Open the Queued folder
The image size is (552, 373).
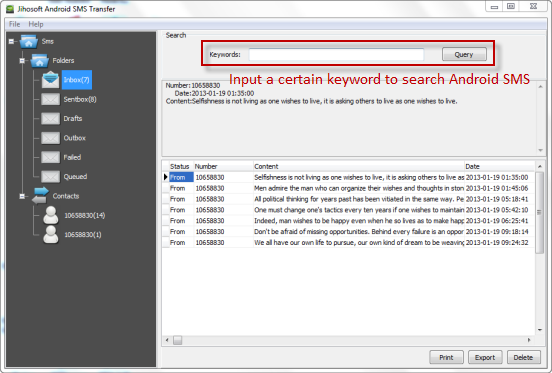point(75,177)
